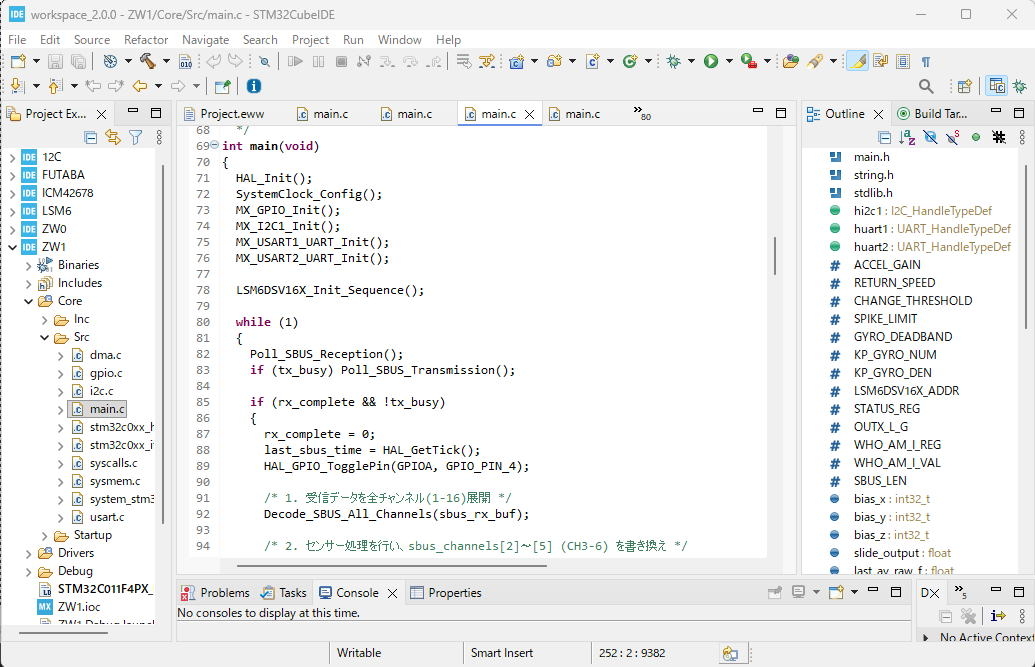Click the Open Type folder icon

[x=791, y=61]
